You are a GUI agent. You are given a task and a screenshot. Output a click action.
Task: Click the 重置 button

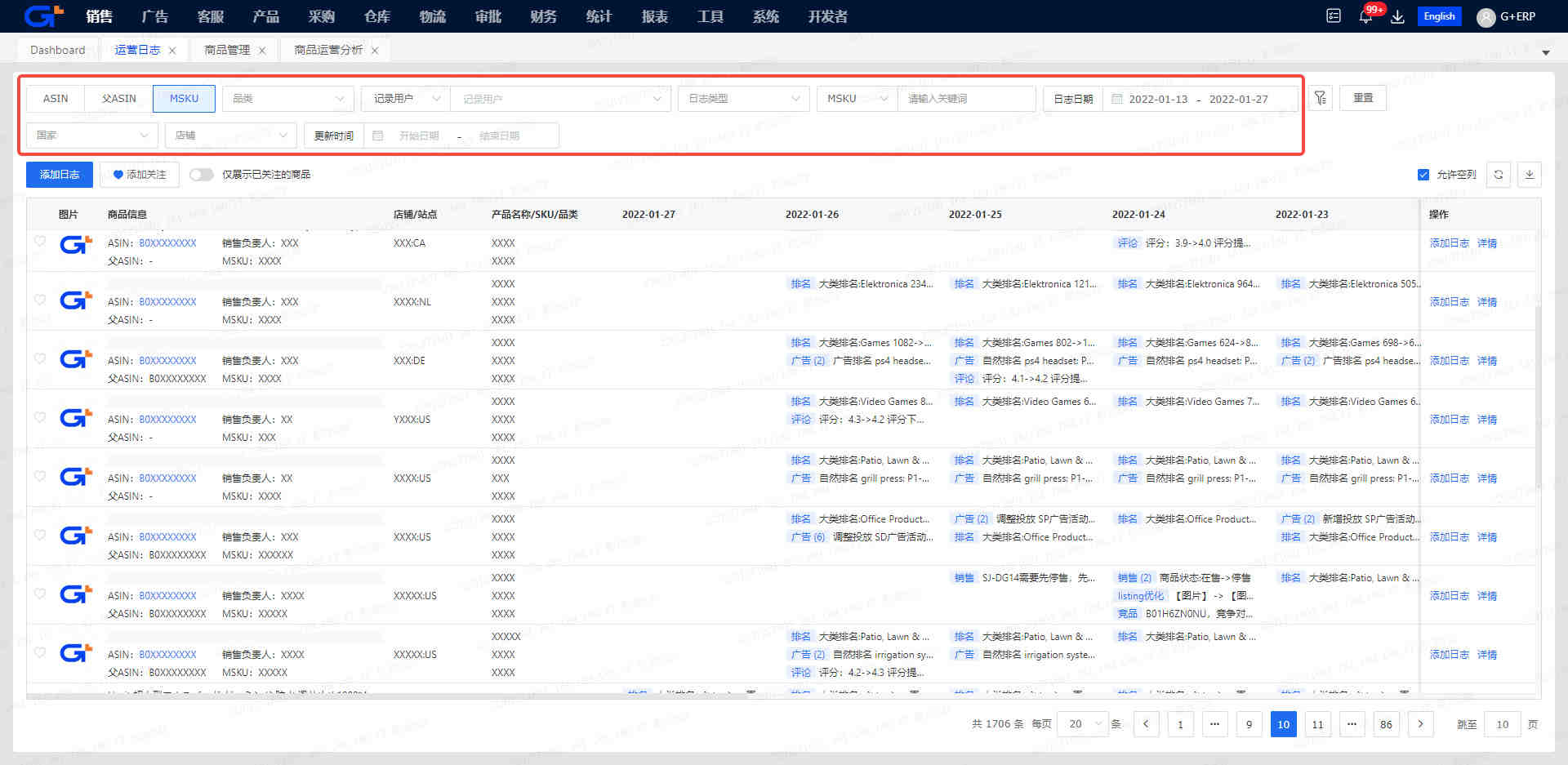coord(1363,98)
